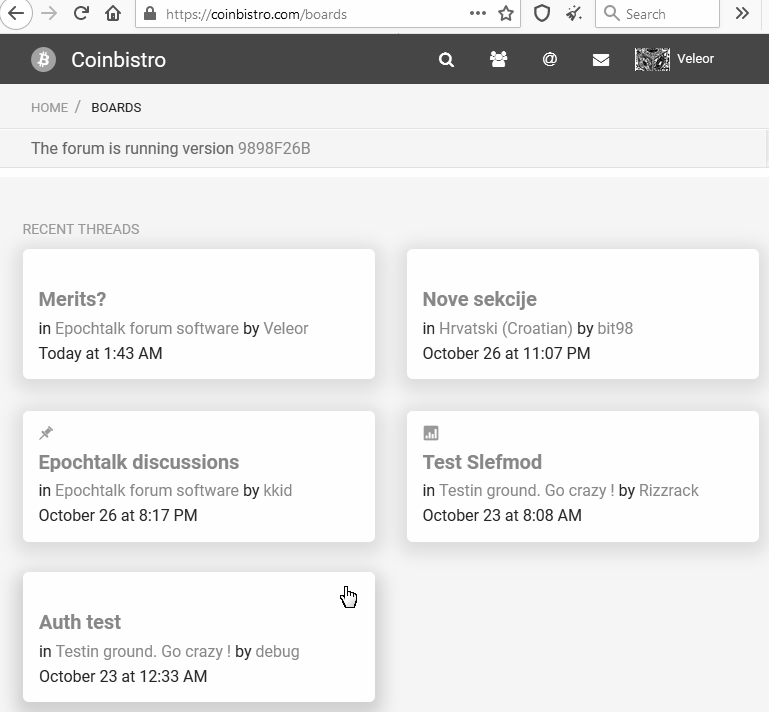This screenshot has width=769, height=712.
Task: Open the Merits? thread
Action: click(x=73, y=299)
